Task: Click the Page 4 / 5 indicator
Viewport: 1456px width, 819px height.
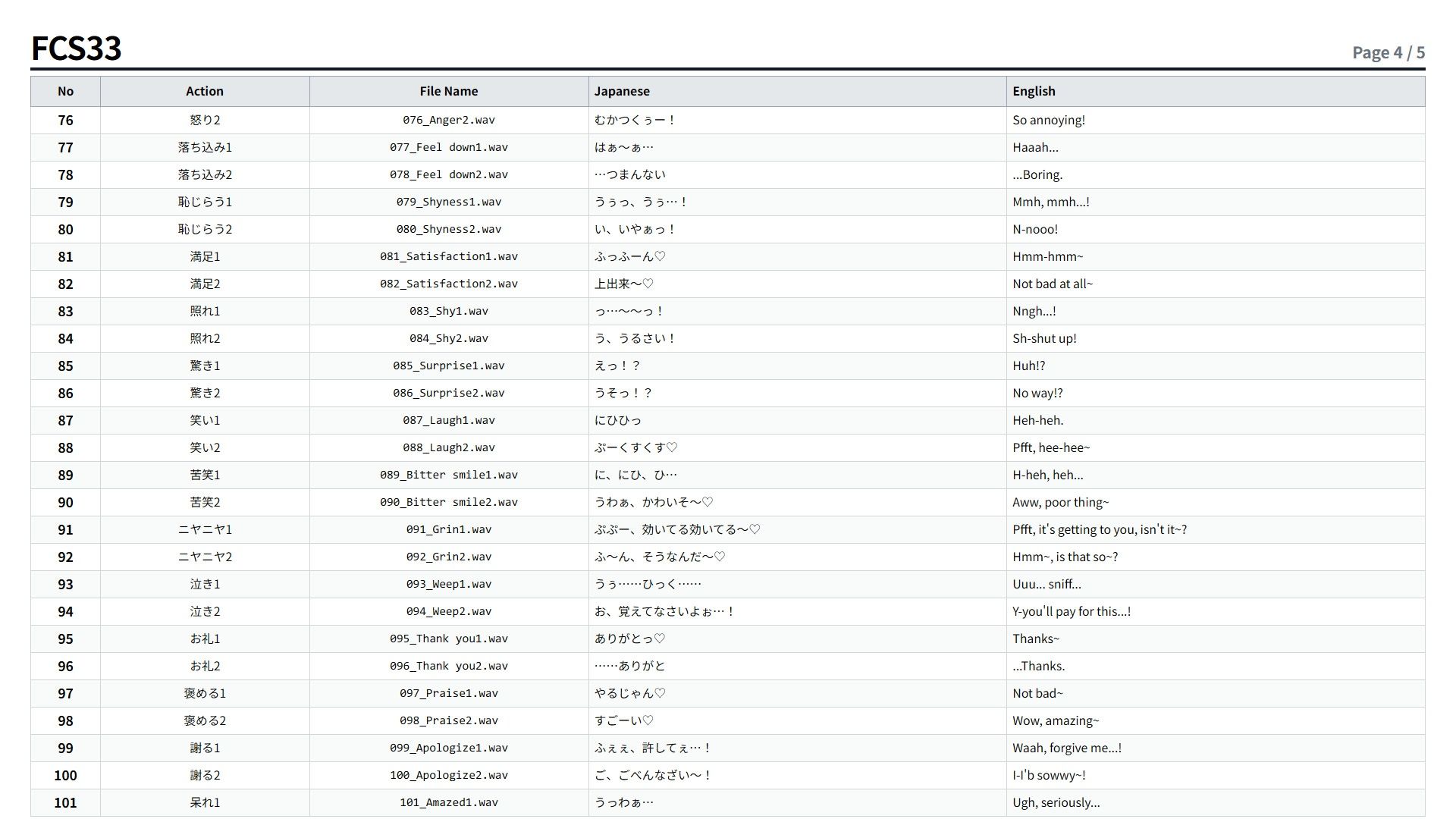Action: [x=1389, y=52]
